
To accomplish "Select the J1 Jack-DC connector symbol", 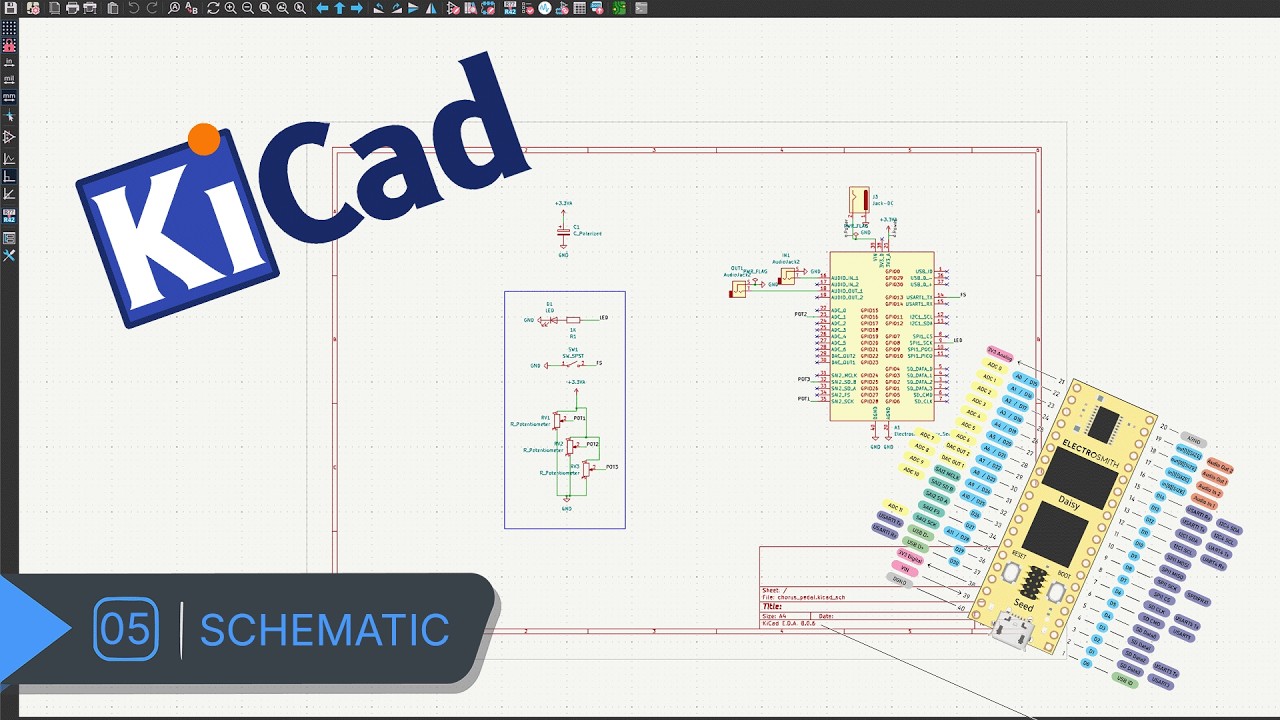I will [x=858, y=200].
